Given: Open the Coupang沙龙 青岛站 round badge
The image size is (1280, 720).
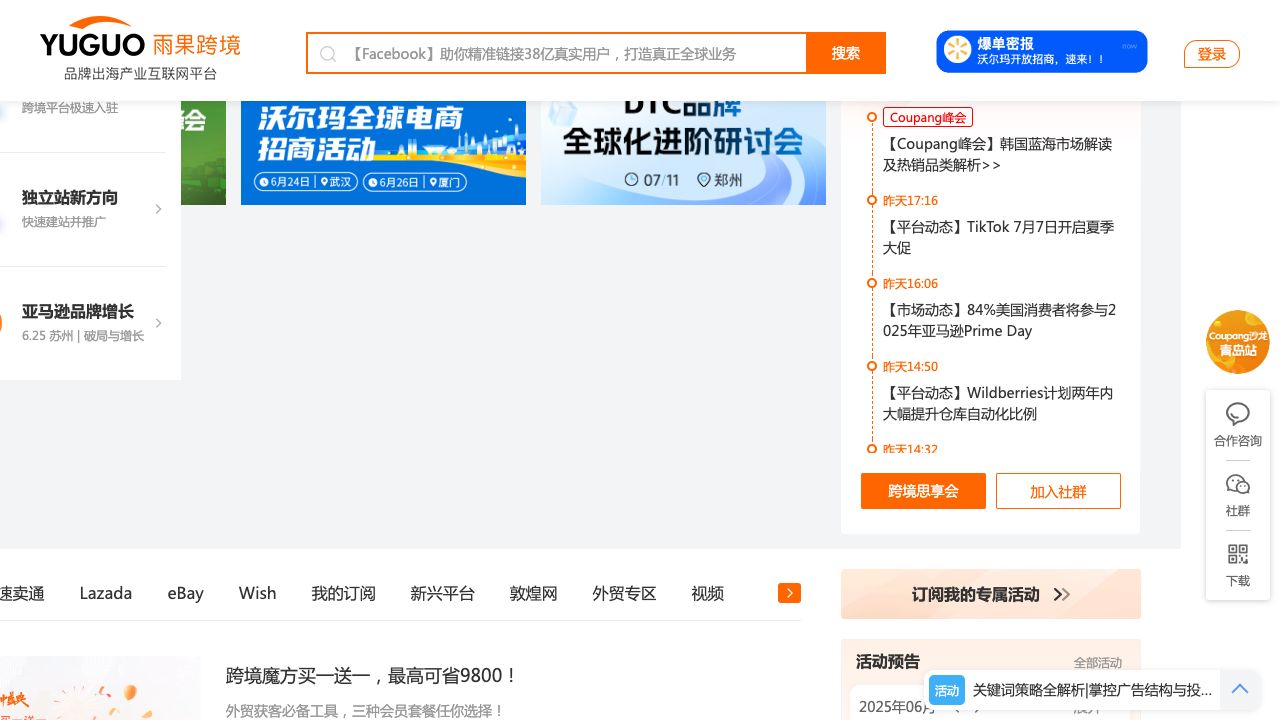Looking at the screenshot, I should [1238, 342].
